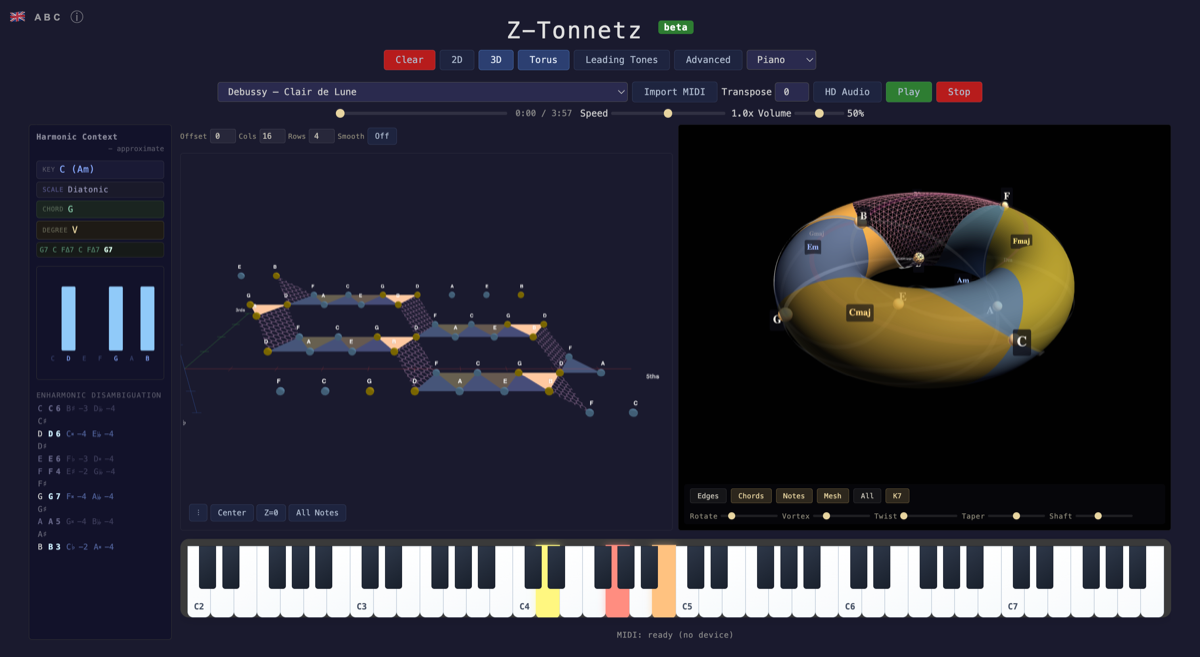Click the Offset input field
The width and height of the screenshot is (1200, 657).
point(223,136)
